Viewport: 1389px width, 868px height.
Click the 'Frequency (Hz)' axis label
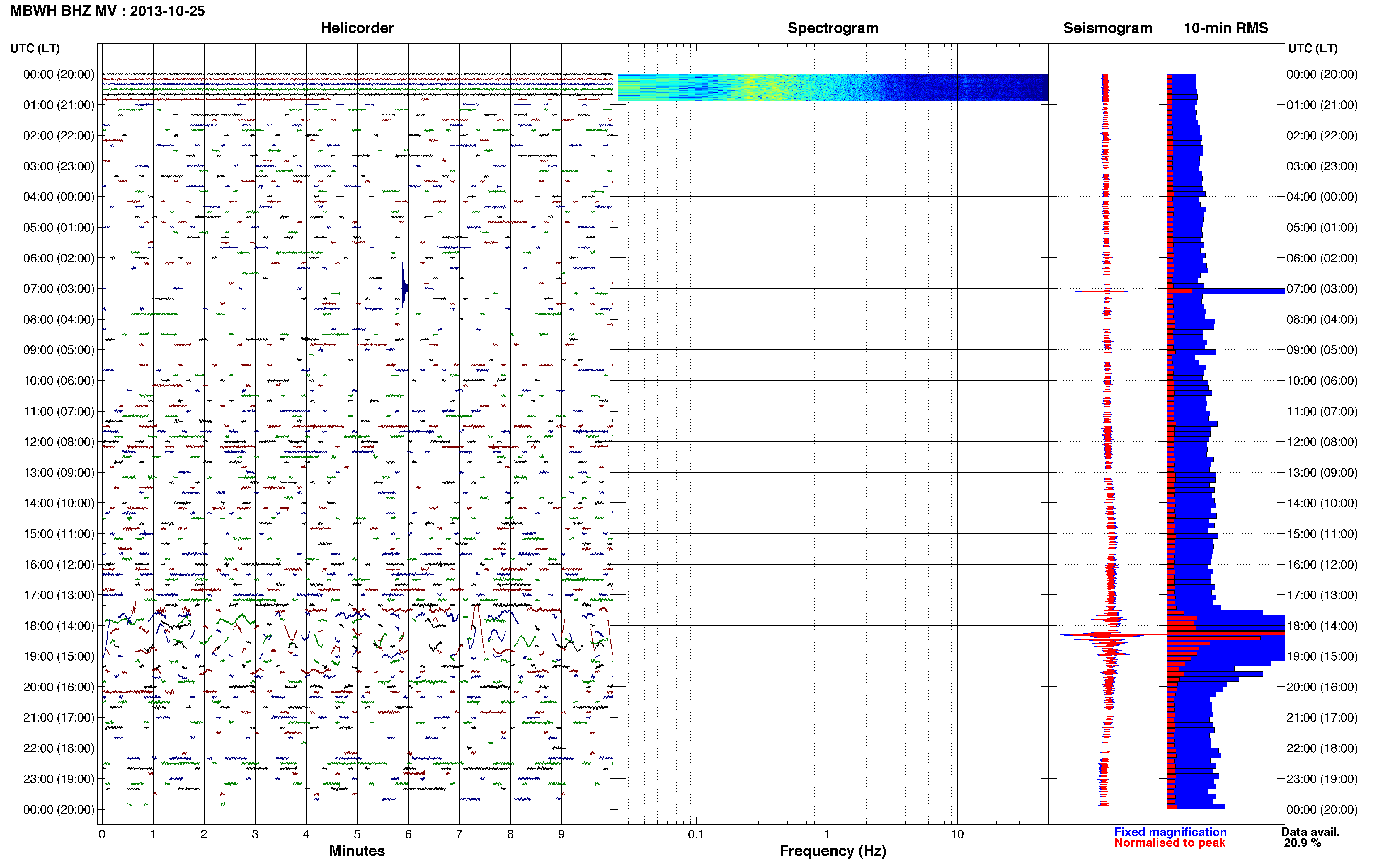[x=833, y=851]
